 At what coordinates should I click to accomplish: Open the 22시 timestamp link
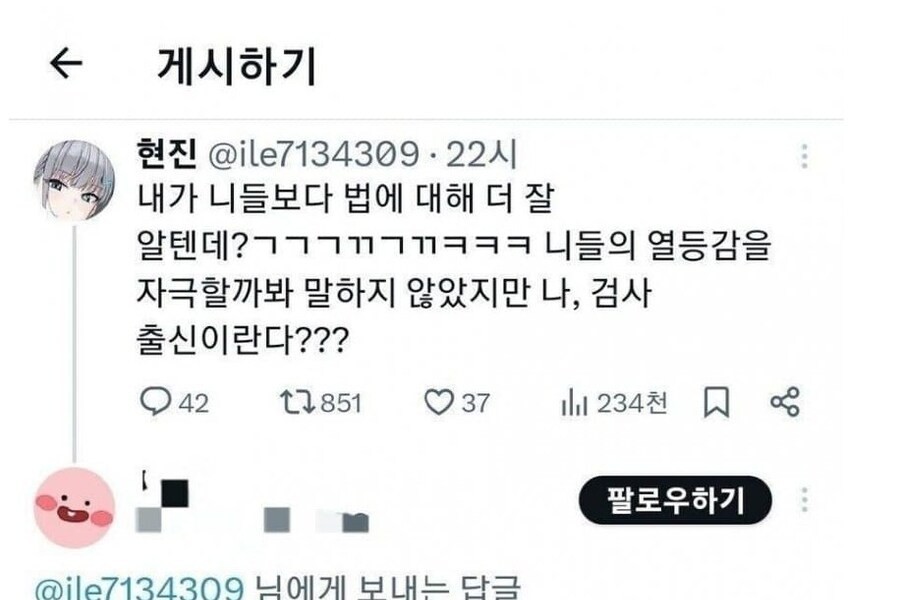pyautogui.click(x=481, y=154)
